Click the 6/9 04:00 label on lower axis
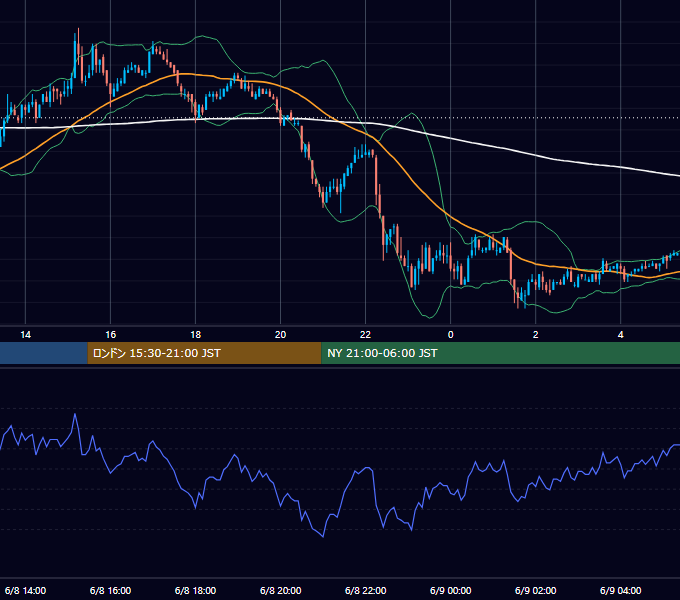The height and width of the screenshot is (600, 680). point(621,590)
